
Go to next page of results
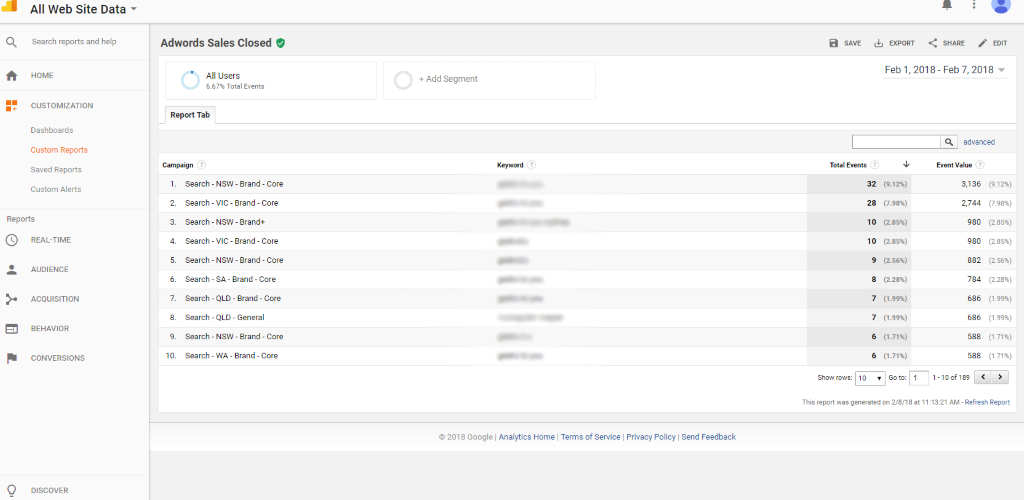[1000, 377]
